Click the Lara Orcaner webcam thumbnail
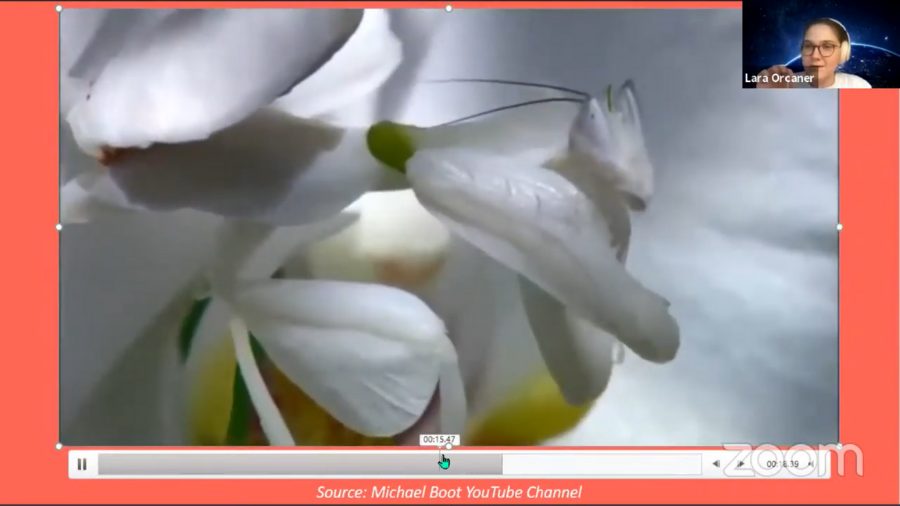Screen dimensions: 900x506 [x=821, y=44]
